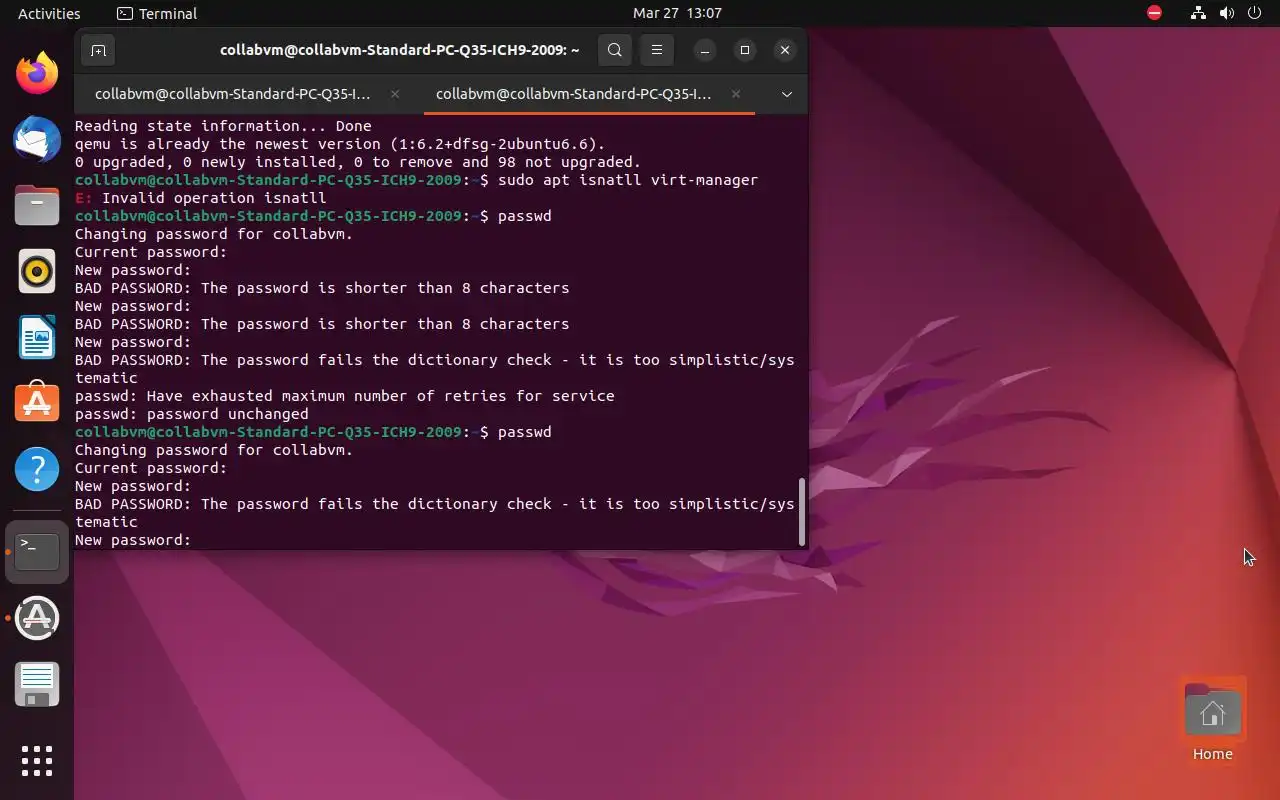Open the text editor dock icon

point(37,684)
